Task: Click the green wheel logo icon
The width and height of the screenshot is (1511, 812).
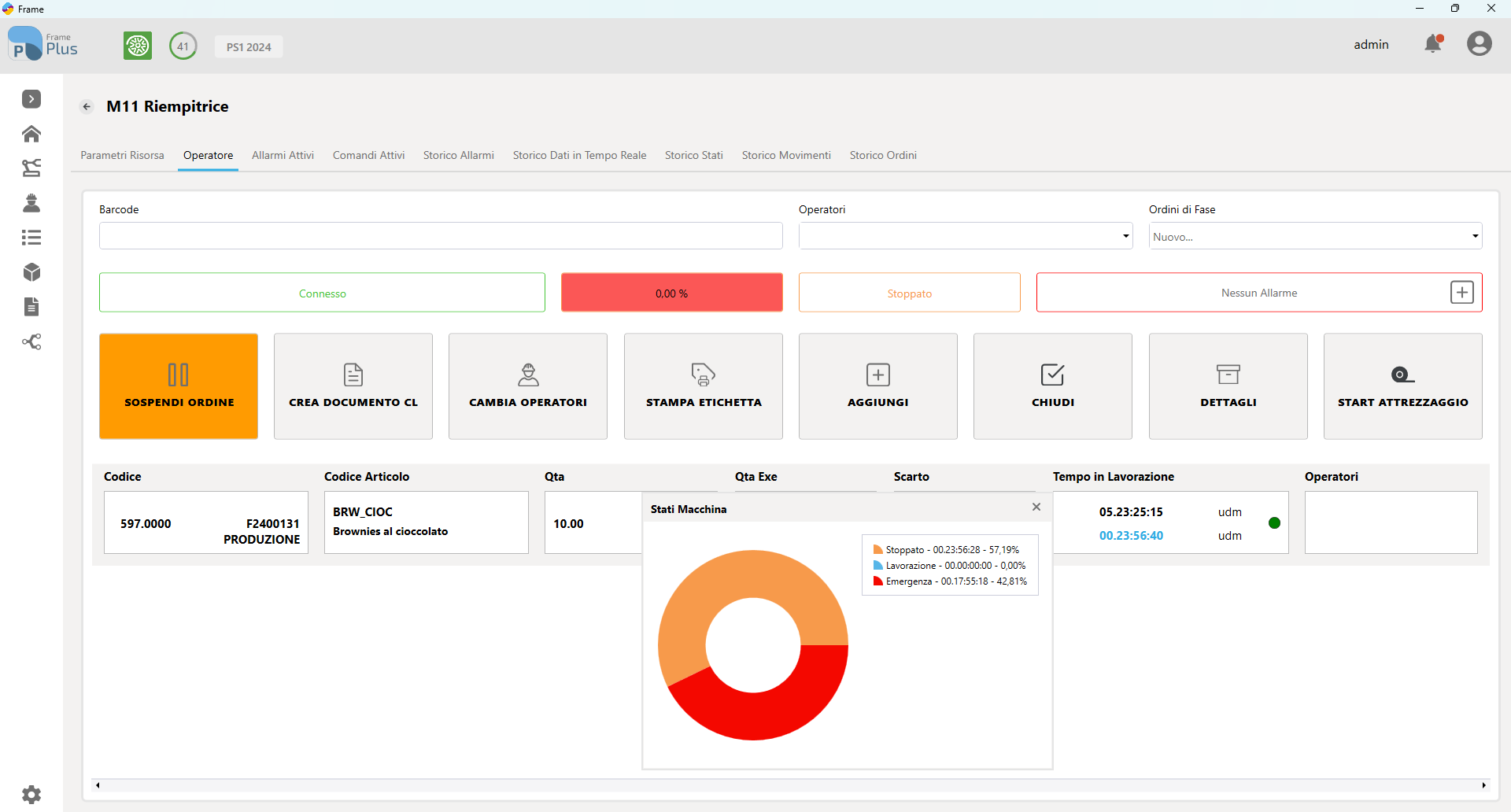Action: pos(138,46)
